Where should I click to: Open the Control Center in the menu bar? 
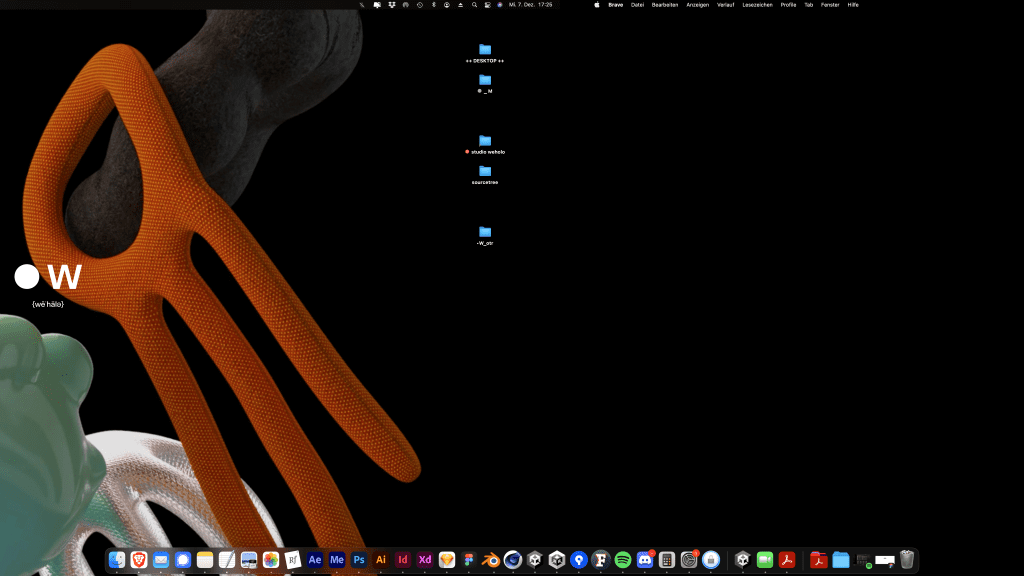pos(487,5)
